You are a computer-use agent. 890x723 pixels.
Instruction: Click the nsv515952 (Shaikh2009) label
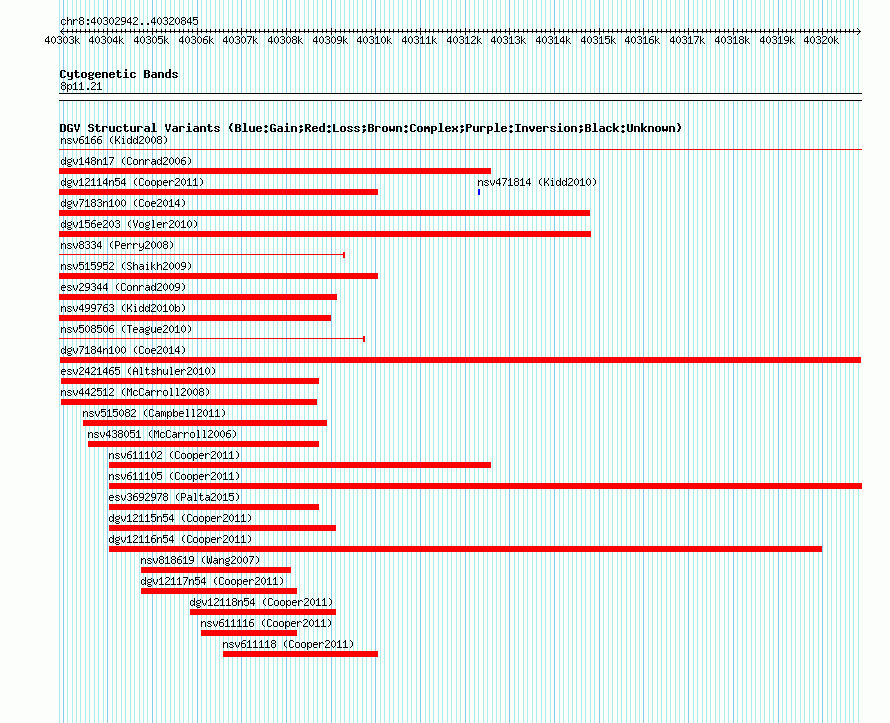click(x=126, y=266)
